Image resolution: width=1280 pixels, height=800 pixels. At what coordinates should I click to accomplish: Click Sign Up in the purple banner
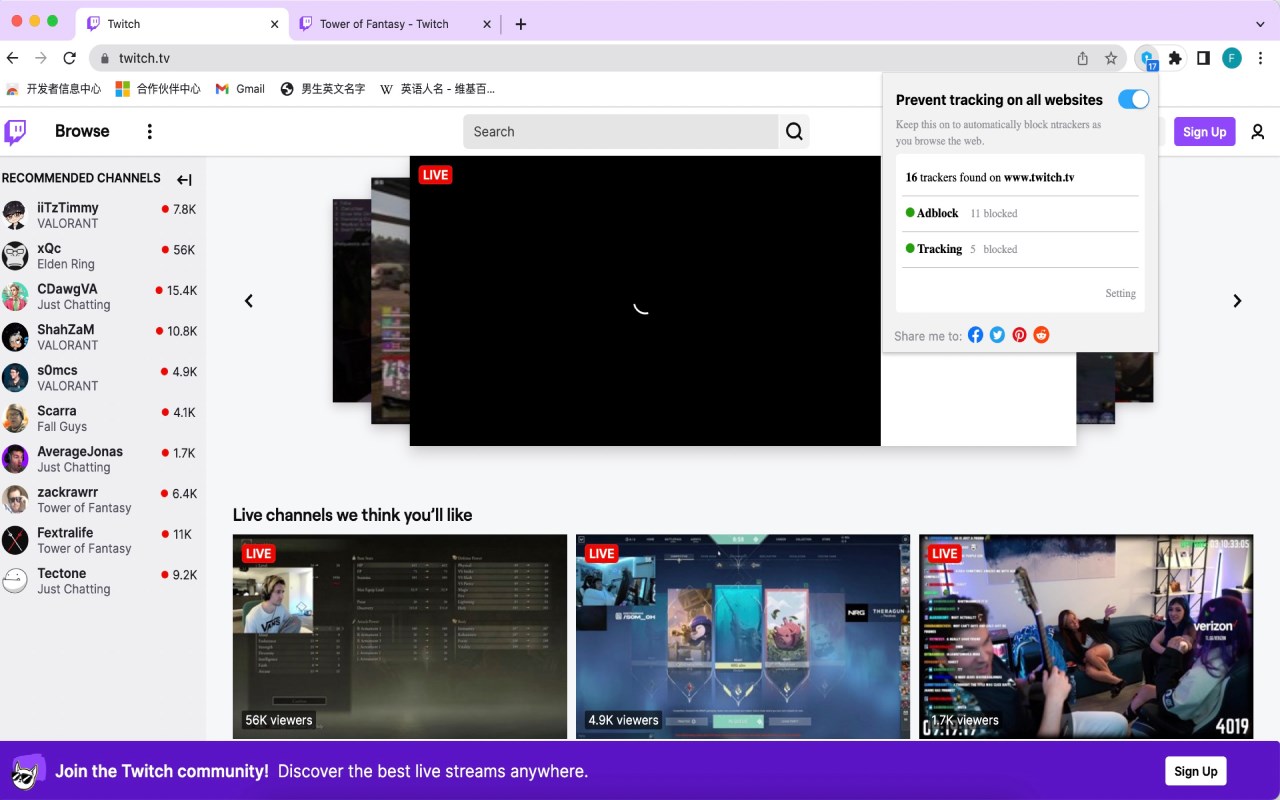(1196, 771)
